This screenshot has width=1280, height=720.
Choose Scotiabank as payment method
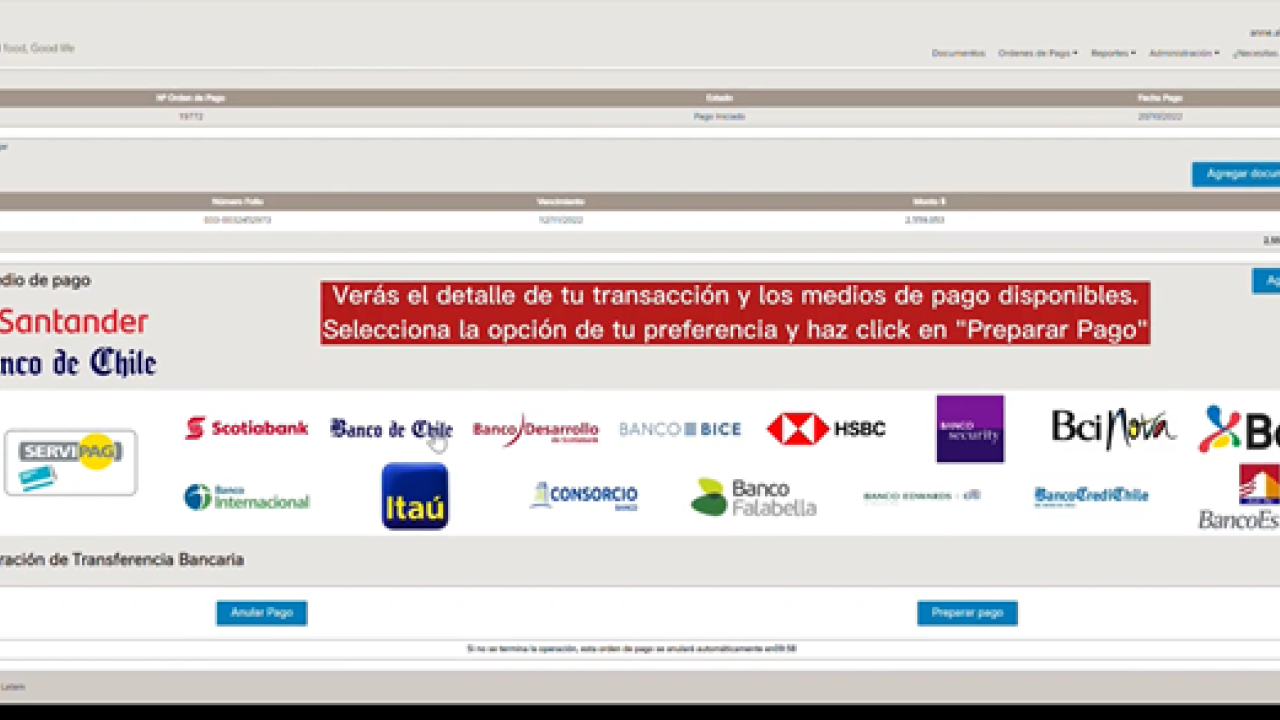point(247,428)
